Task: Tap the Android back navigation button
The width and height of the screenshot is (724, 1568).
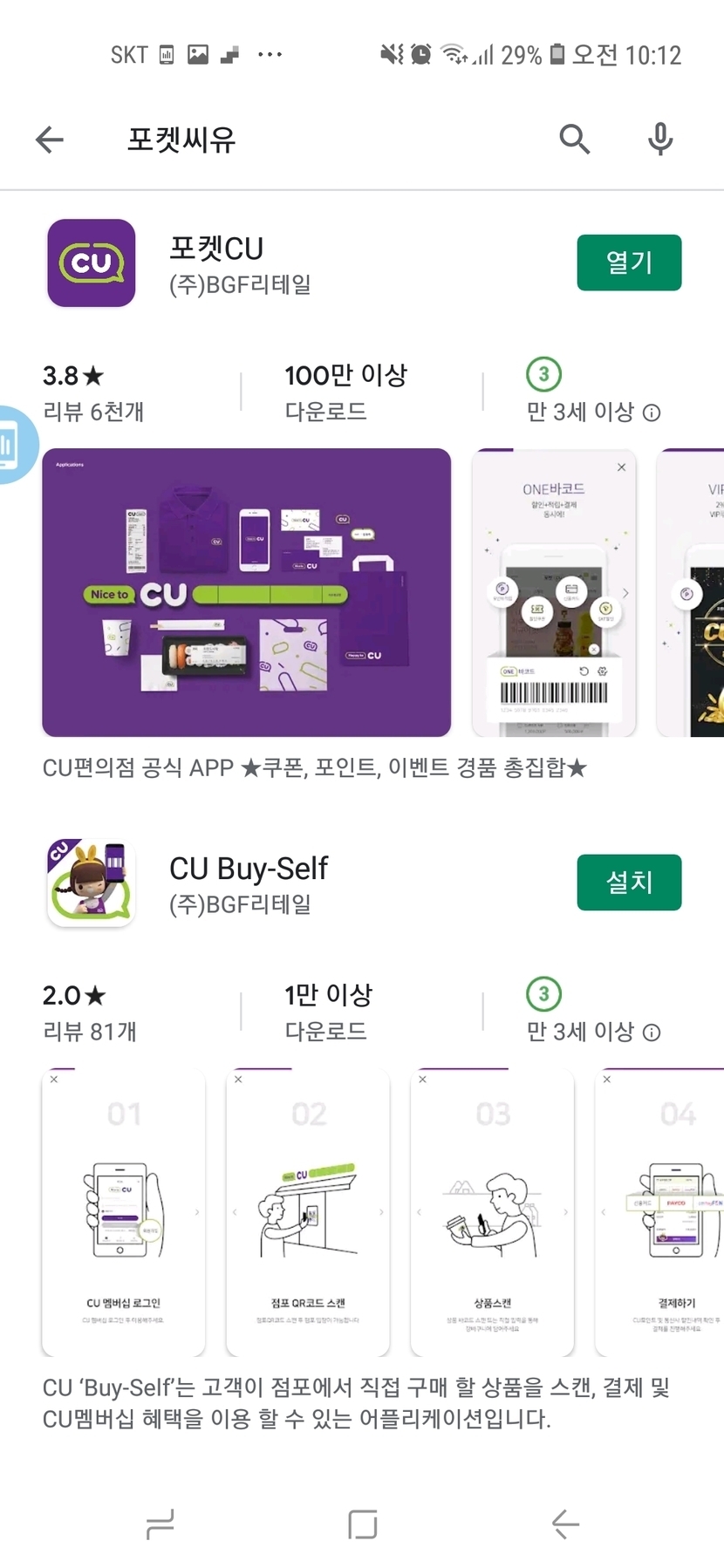Action: 565,1524
